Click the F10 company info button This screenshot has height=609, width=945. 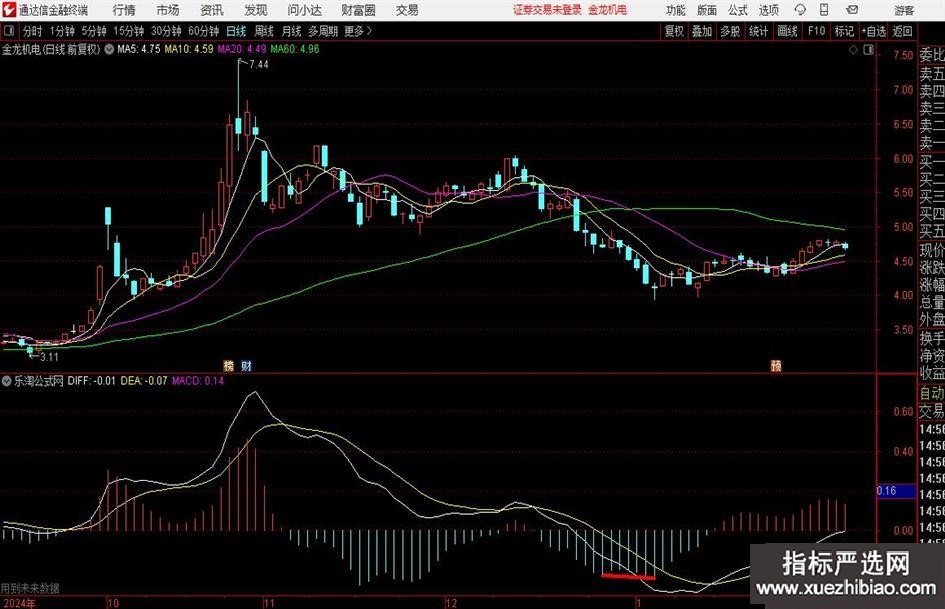coord(816,31)
